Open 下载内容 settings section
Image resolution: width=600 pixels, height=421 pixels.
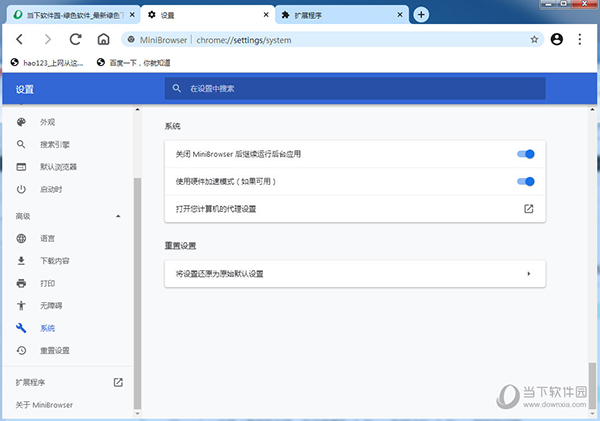(55, 261)
